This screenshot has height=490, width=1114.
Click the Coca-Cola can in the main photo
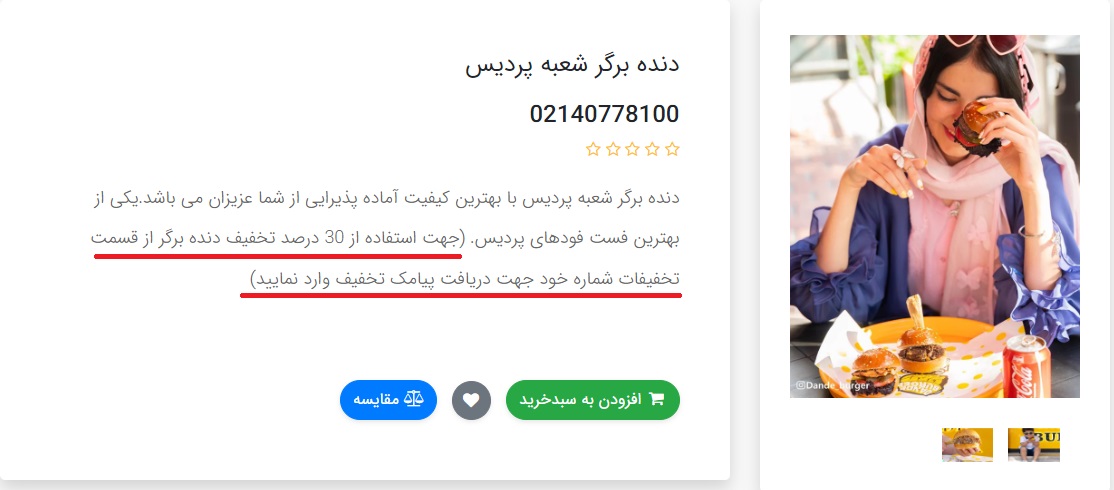[1027, 366]
